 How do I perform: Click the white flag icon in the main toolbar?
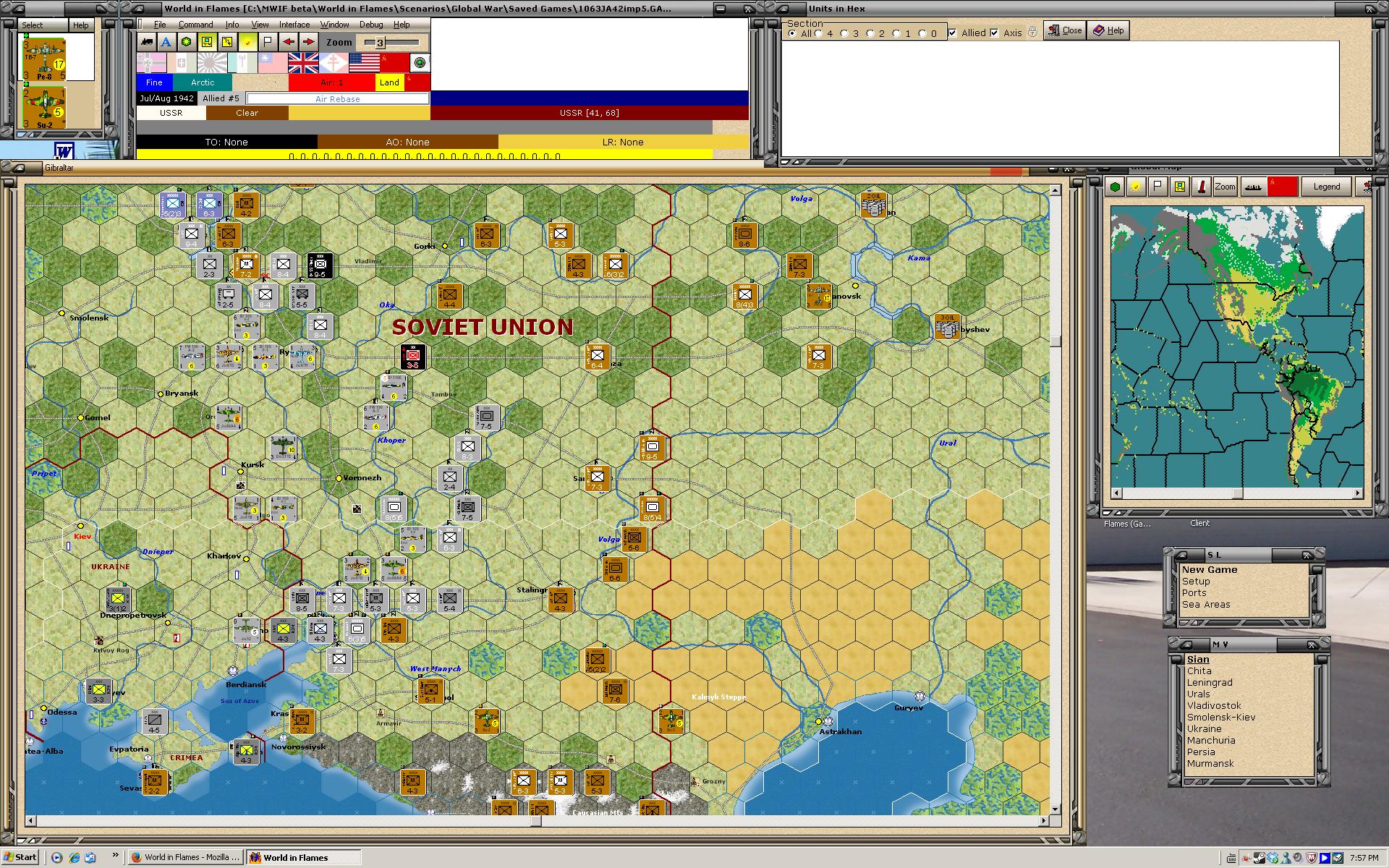[x=268, y=42]
